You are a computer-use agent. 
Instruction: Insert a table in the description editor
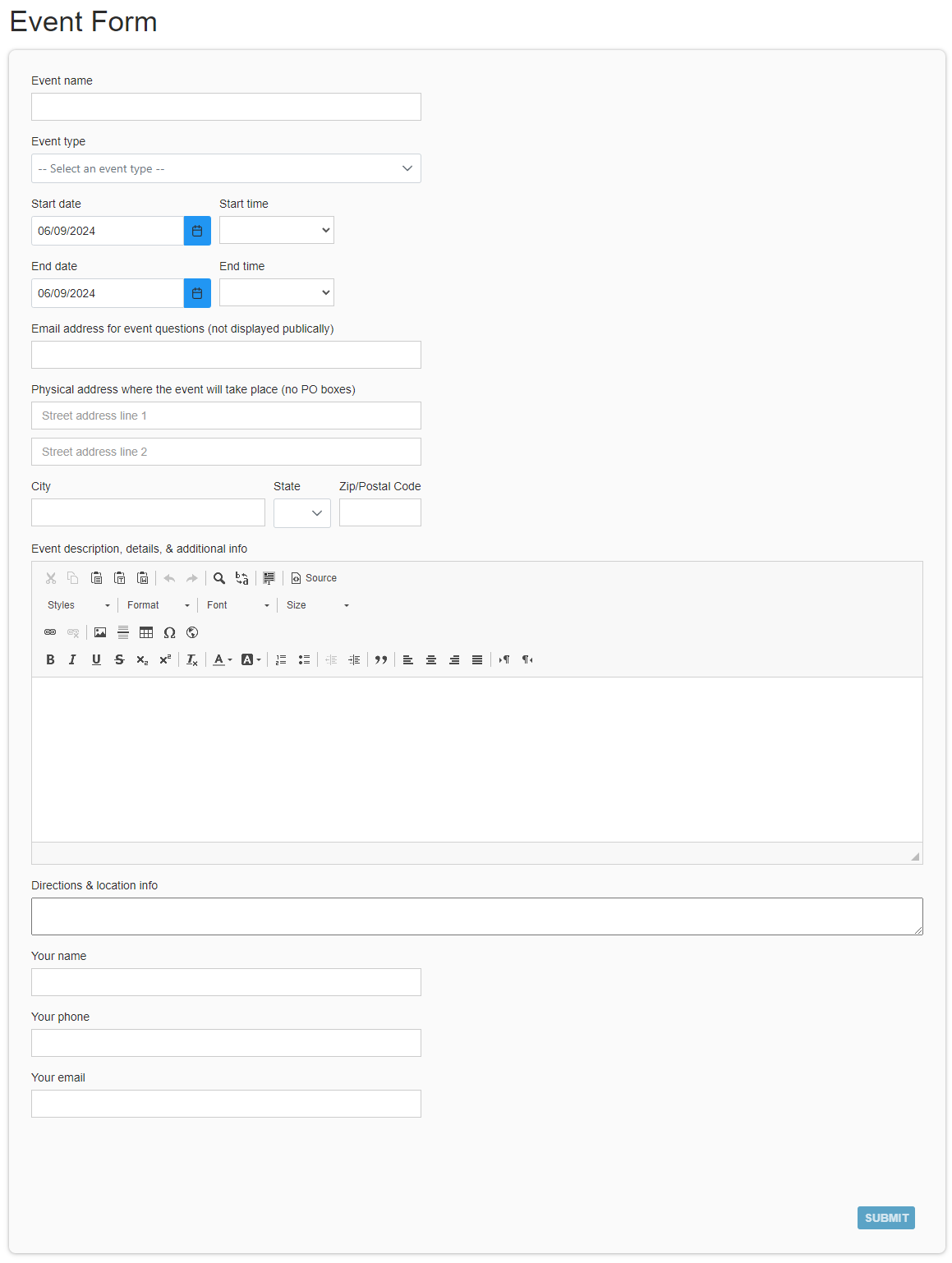(146, 632)
